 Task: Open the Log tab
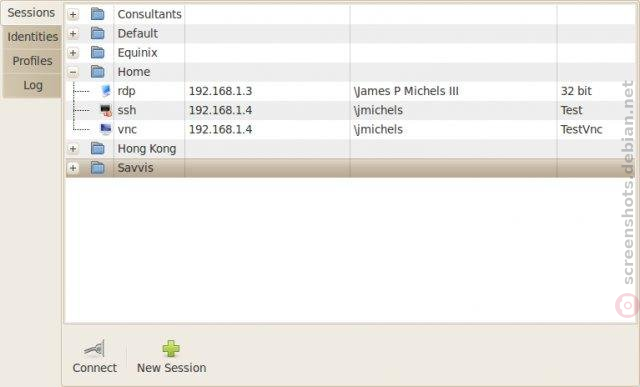point(32,85)
